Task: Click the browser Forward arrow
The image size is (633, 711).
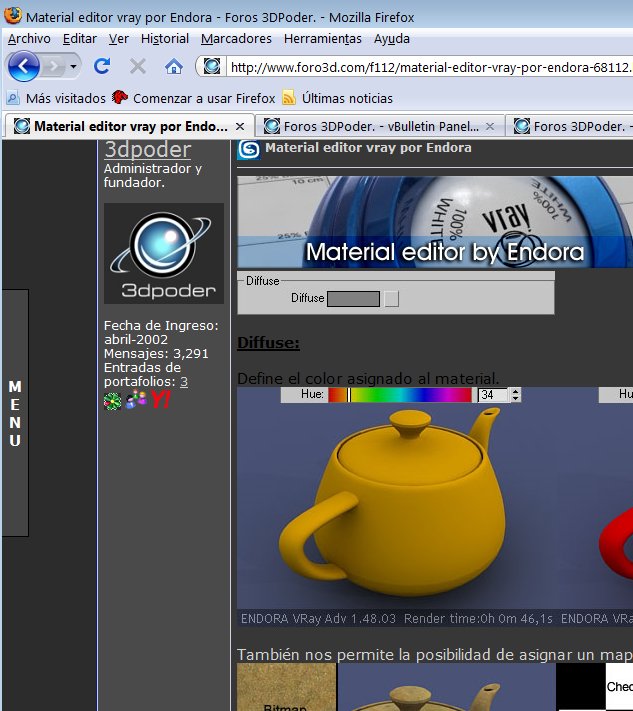Action: [x=54, y=67]
